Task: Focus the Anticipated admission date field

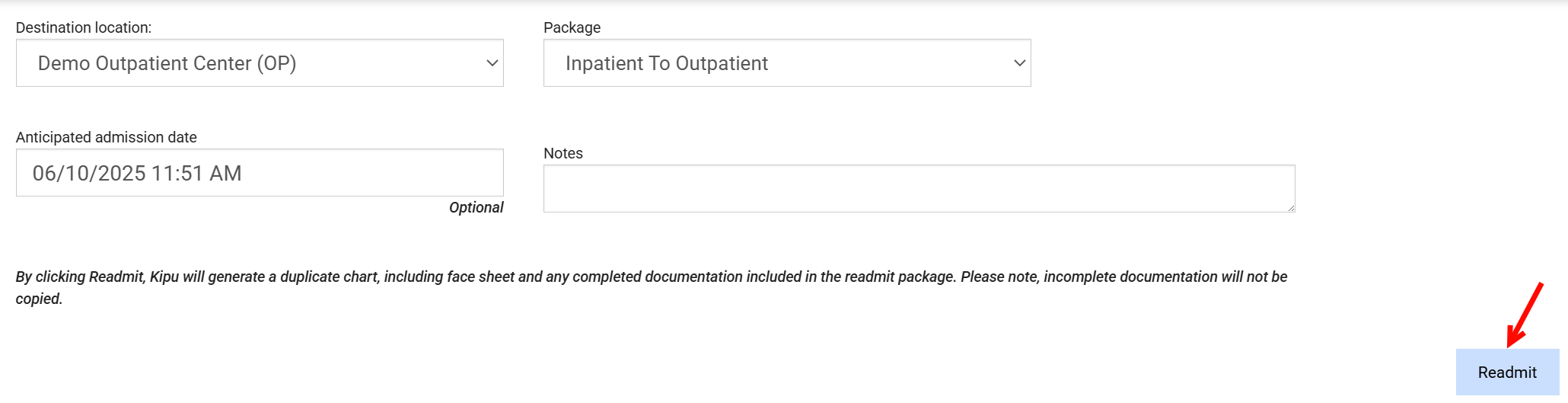Action: (x=259, y=173)
